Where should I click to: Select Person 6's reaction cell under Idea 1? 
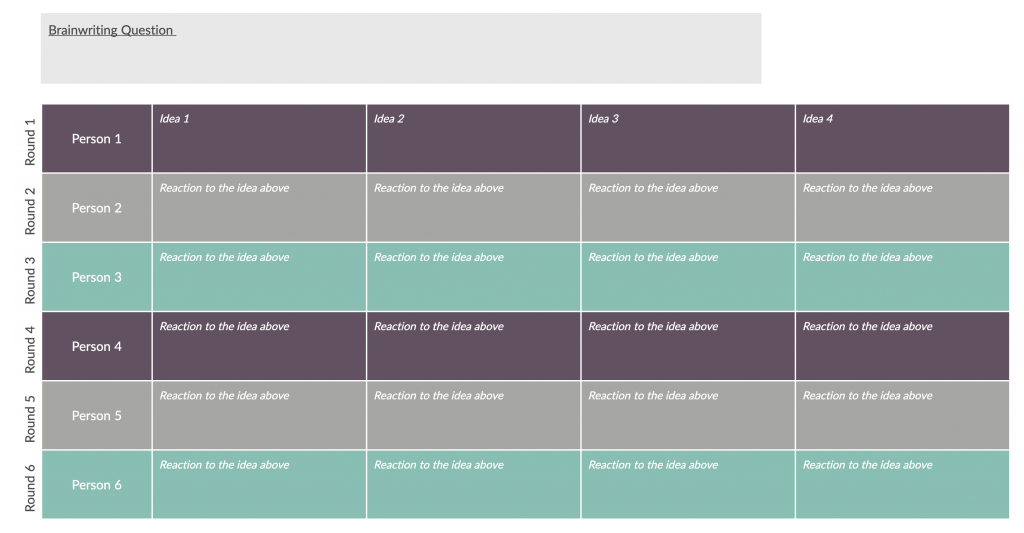click(259, 485)
